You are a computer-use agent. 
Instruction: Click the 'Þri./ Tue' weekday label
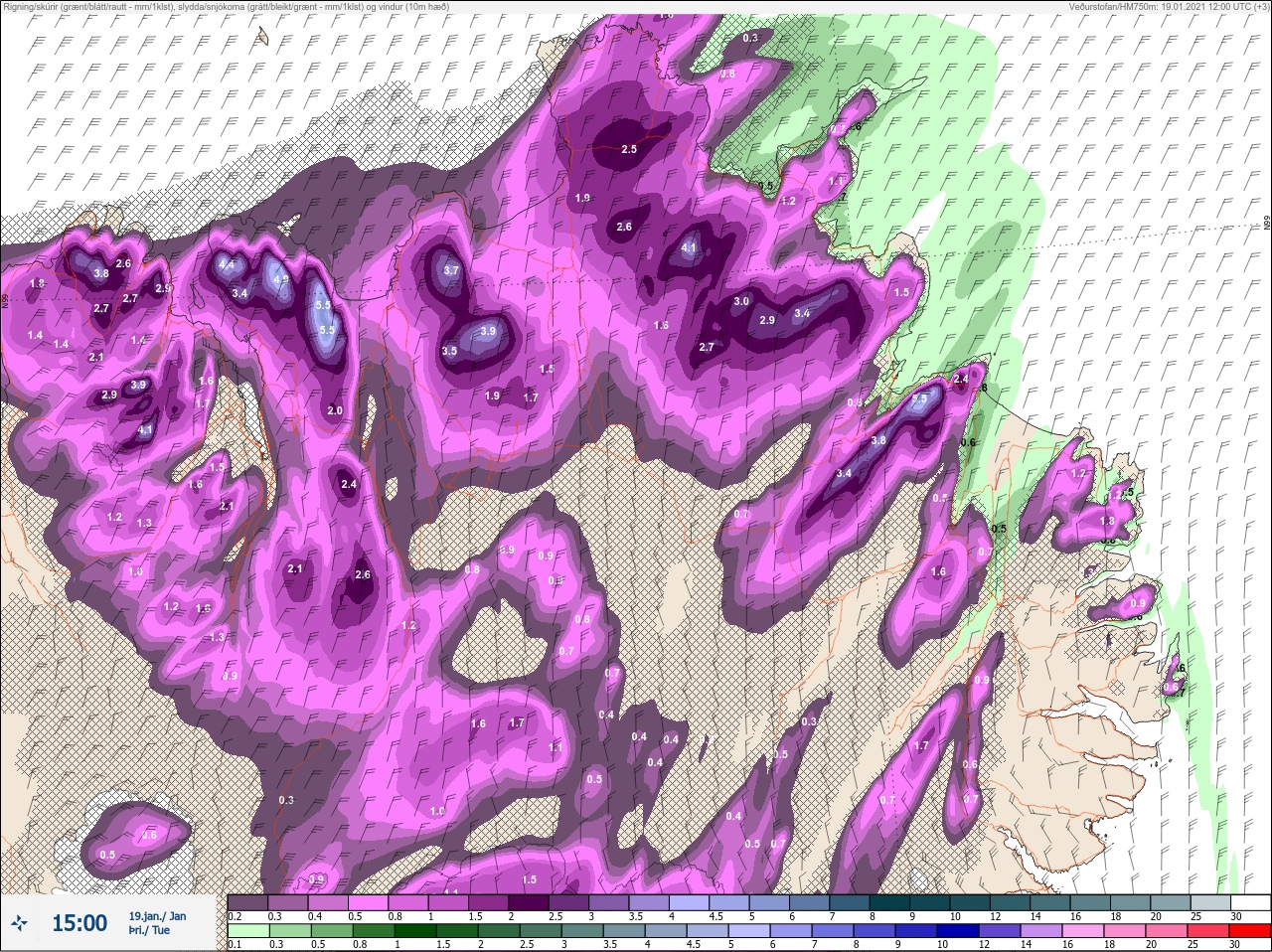coord(150,930)
